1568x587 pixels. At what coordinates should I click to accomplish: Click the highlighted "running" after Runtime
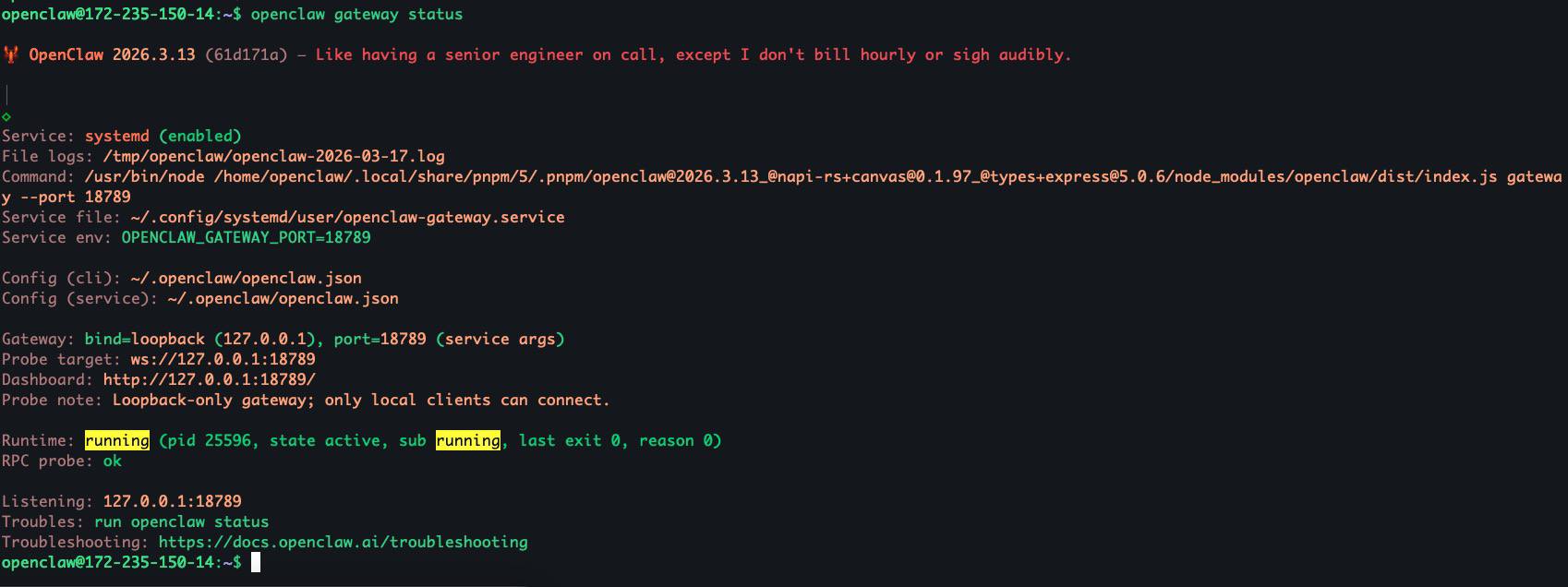click(x=117, y=441)
